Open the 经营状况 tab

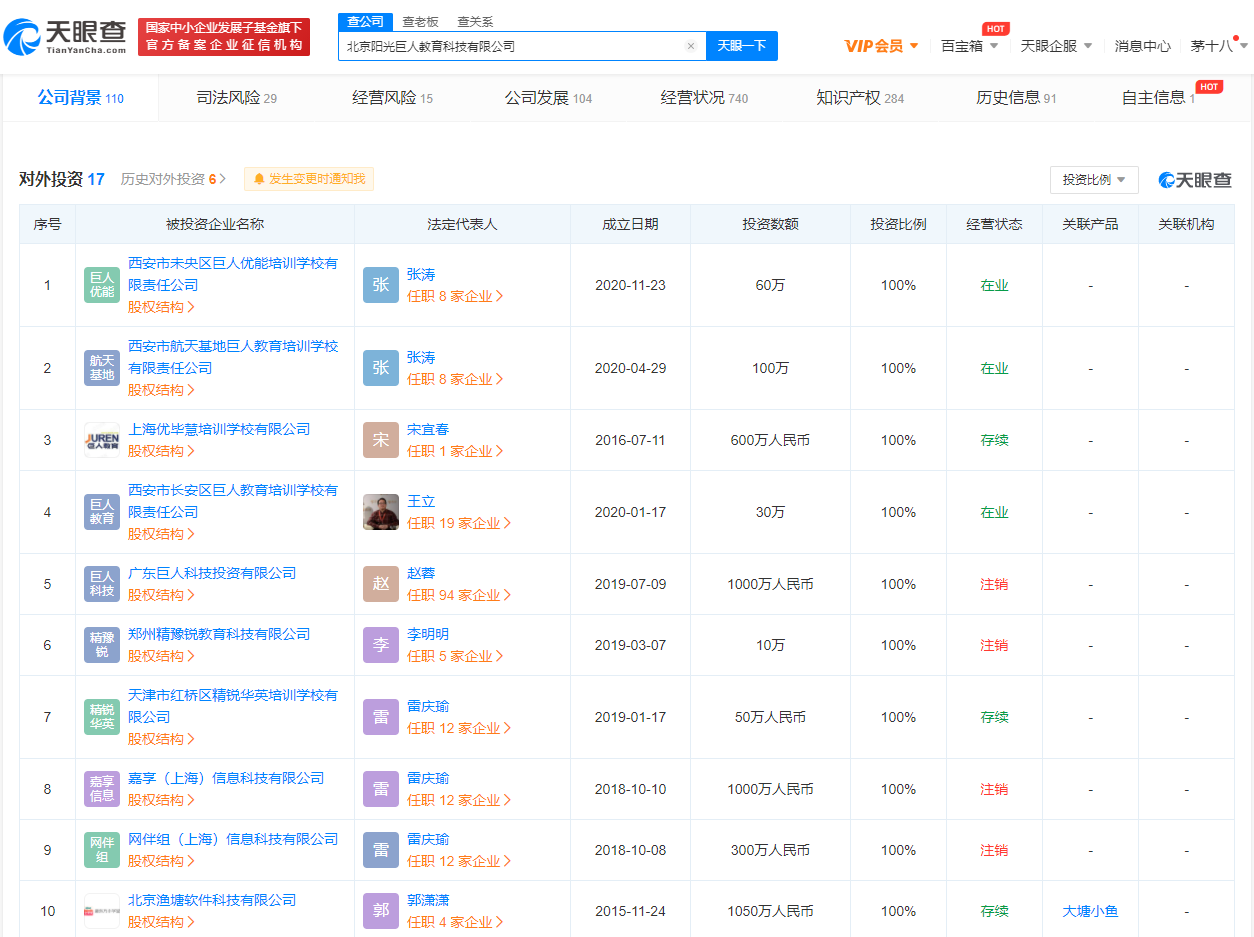(x=704, y=98)
